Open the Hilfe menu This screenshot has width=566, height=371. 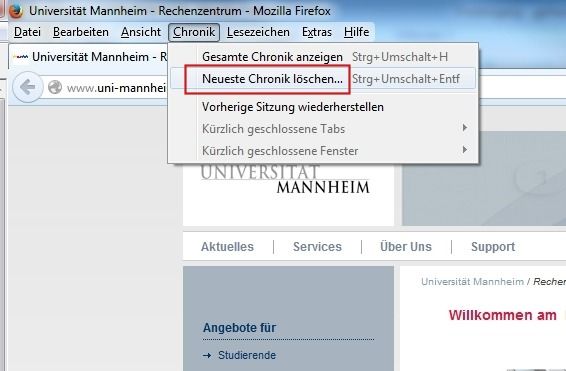tap(356, 32)
